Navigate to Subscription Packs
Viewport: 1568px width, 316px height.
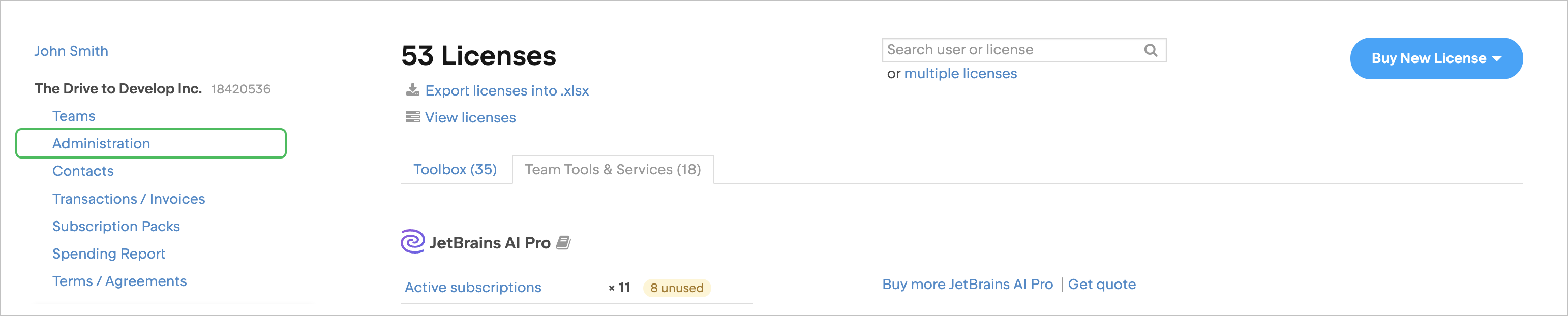tap(116, 226)
